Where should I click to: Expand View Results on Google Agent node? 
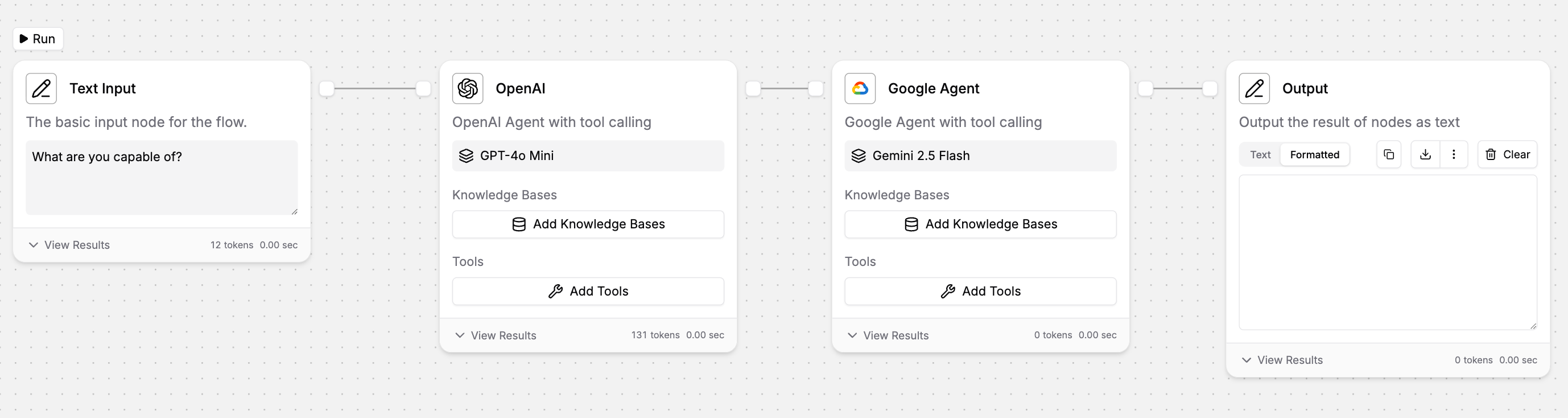pos(888,335)
